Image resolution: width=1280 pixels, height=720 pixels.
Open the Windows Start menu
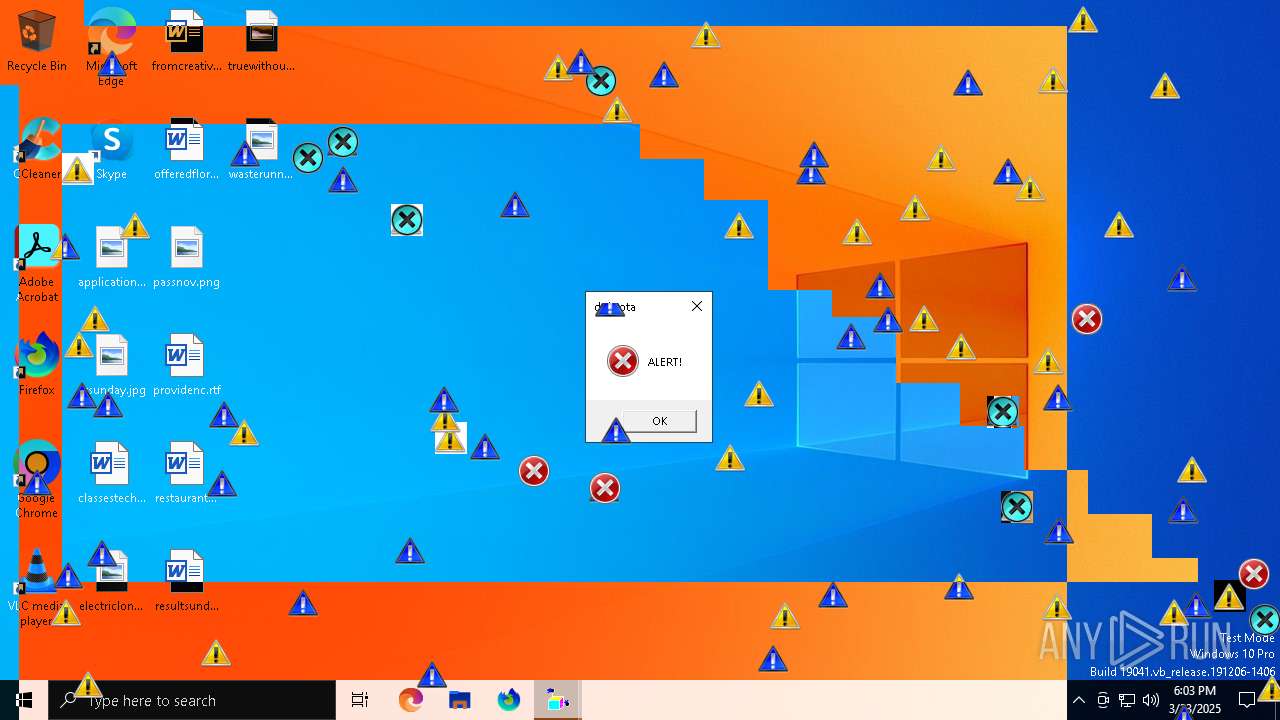click(24, 700)
